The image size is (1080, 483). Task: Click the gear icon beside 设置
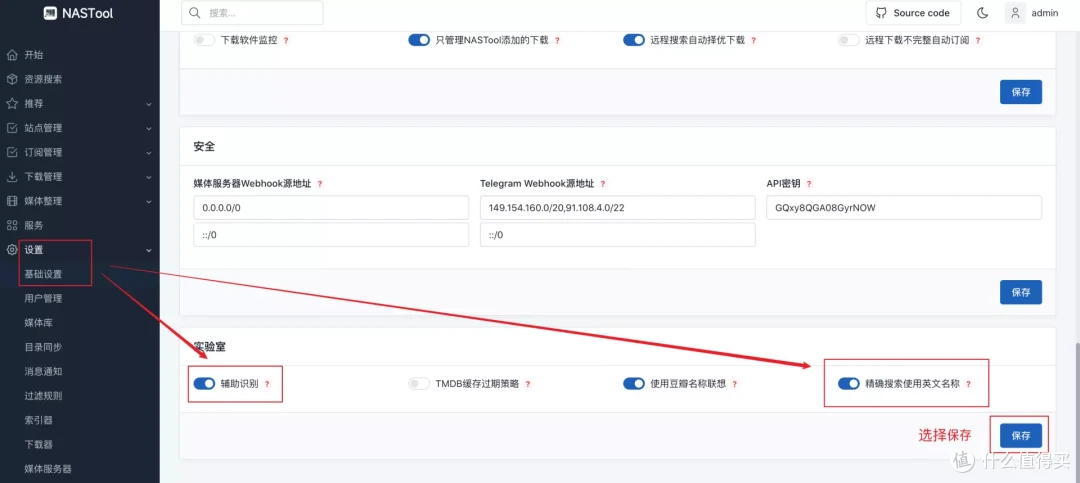12,250
